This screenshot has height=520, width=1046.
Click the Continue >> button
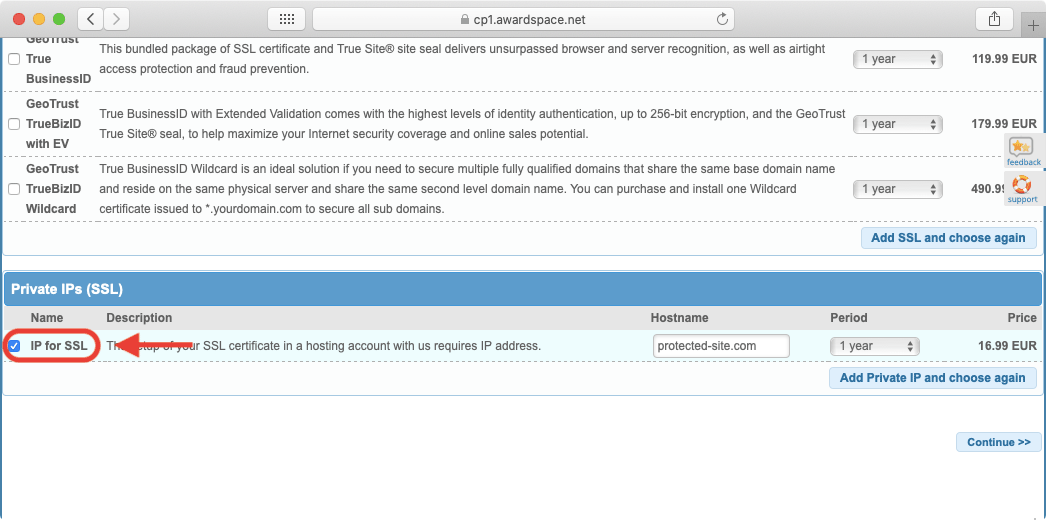tap(998, 442)
